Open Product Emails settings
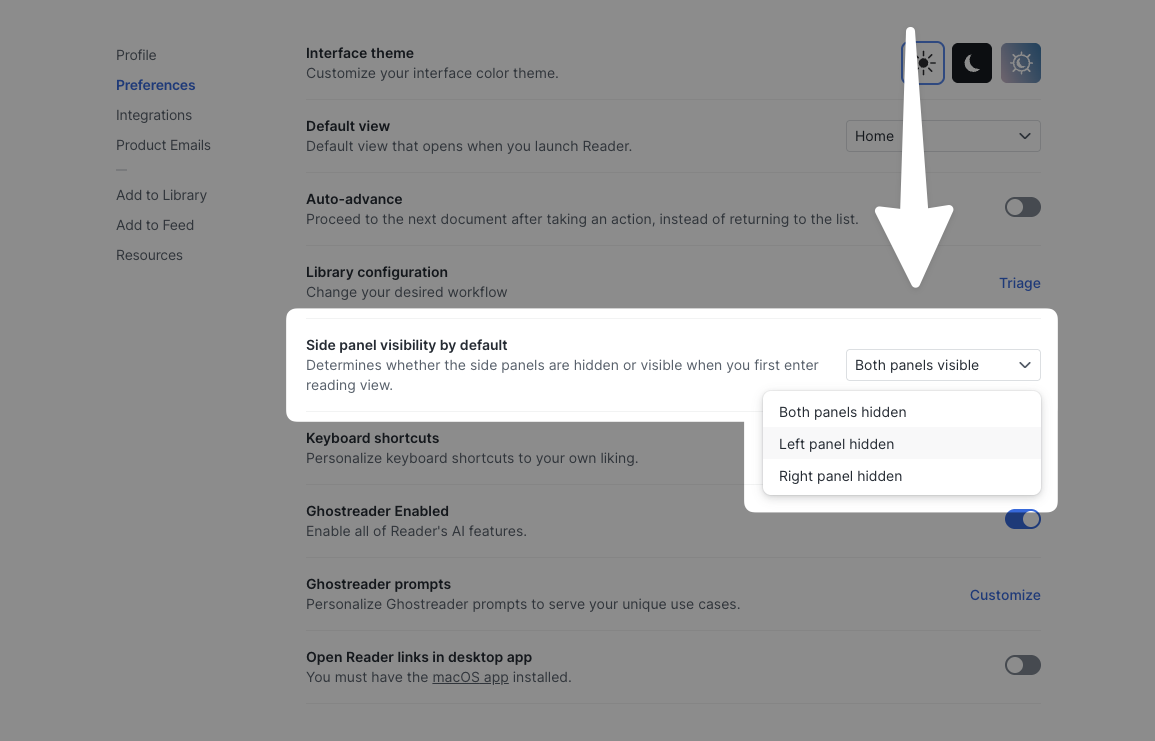The width and height of the screenshot is (1155, 741). 163,145
